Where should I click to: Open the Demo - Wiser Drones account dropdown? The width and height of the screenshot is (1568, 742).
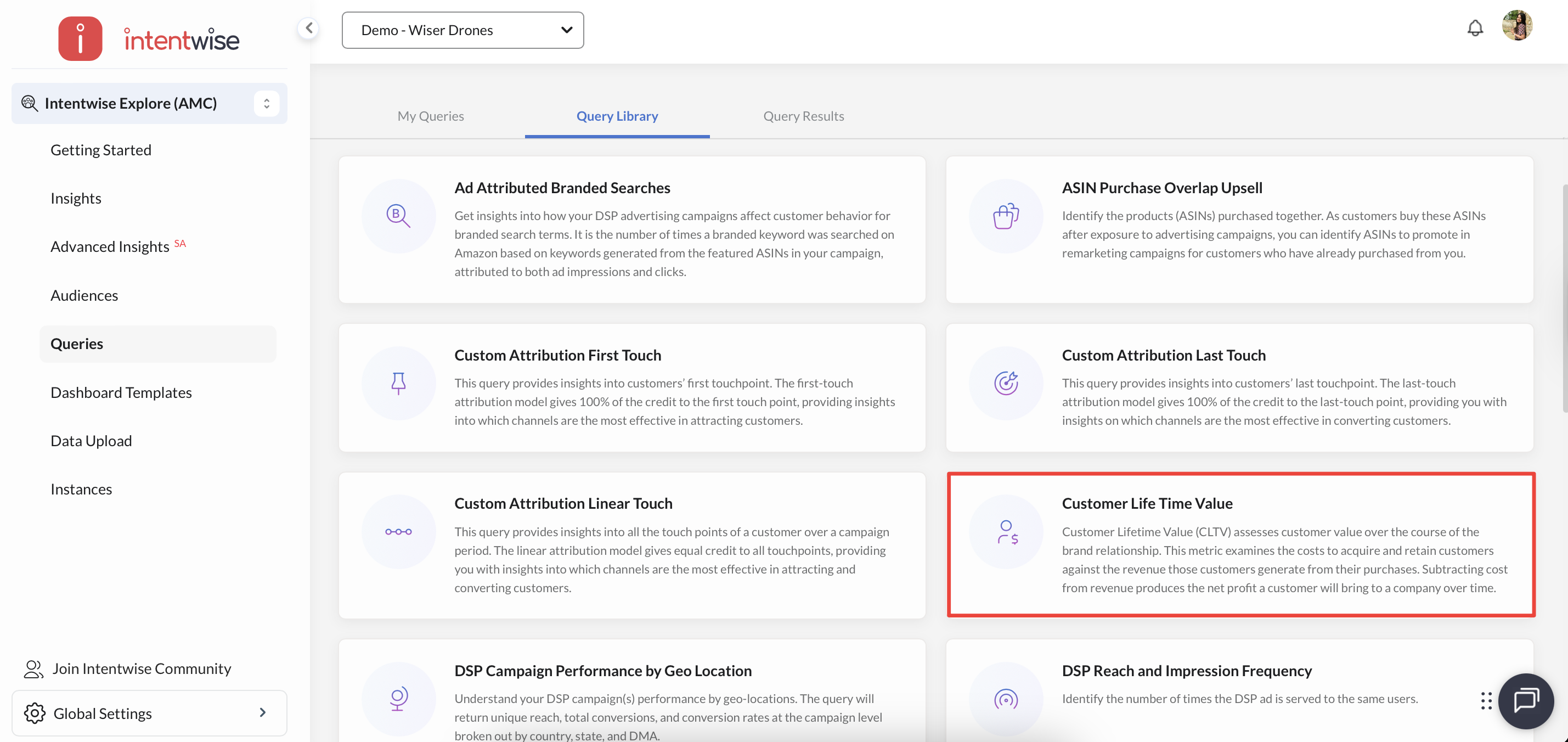coord(462,30)
